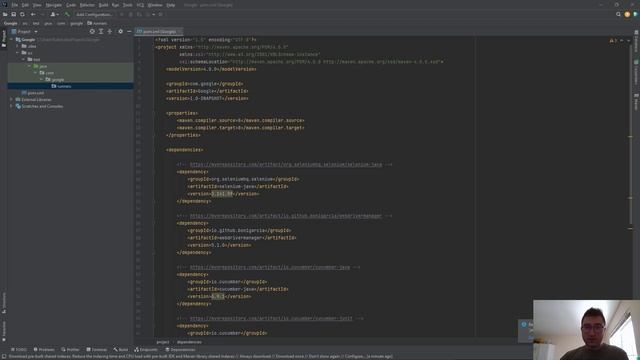Collapse the google package node

coord(41,79)
